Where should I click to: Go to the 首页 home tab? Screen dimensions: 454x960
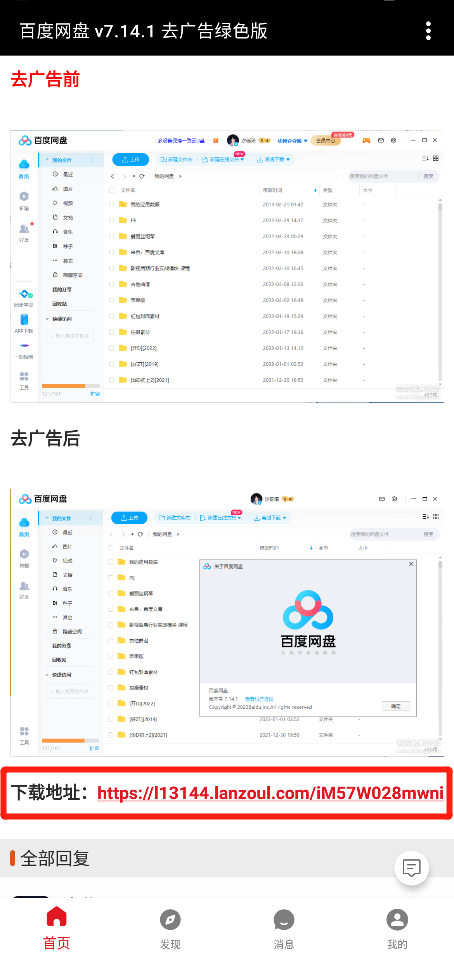(56, 928)
